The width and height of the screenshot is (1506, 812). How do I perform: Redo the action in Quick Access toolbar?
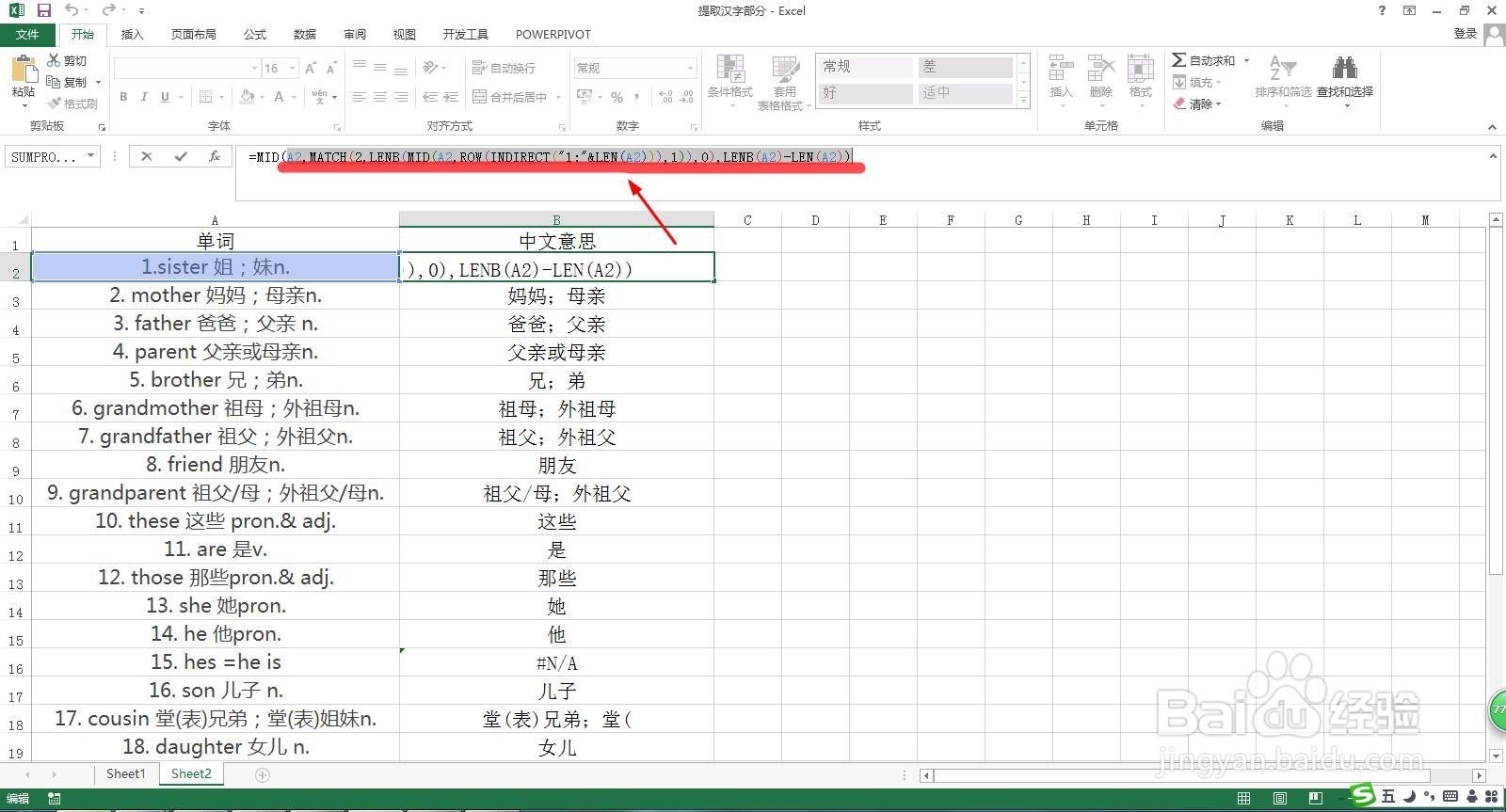click(108, 10)
